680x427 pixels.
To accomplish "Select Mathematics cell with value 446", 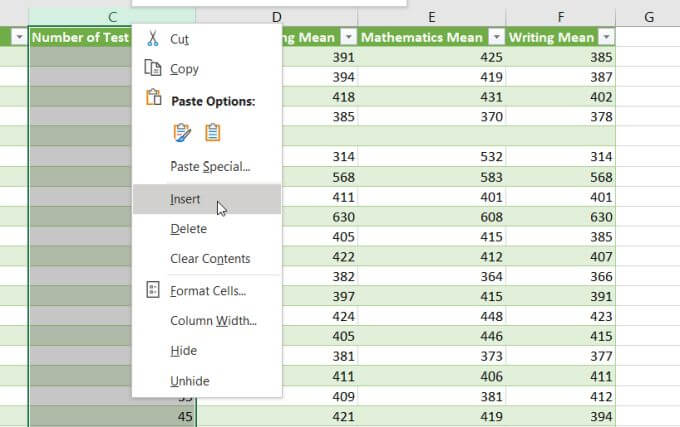I will (432, 336).
